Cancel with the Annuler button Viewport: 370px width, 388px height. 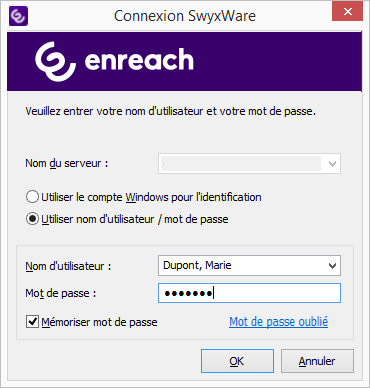click(317, 361)
